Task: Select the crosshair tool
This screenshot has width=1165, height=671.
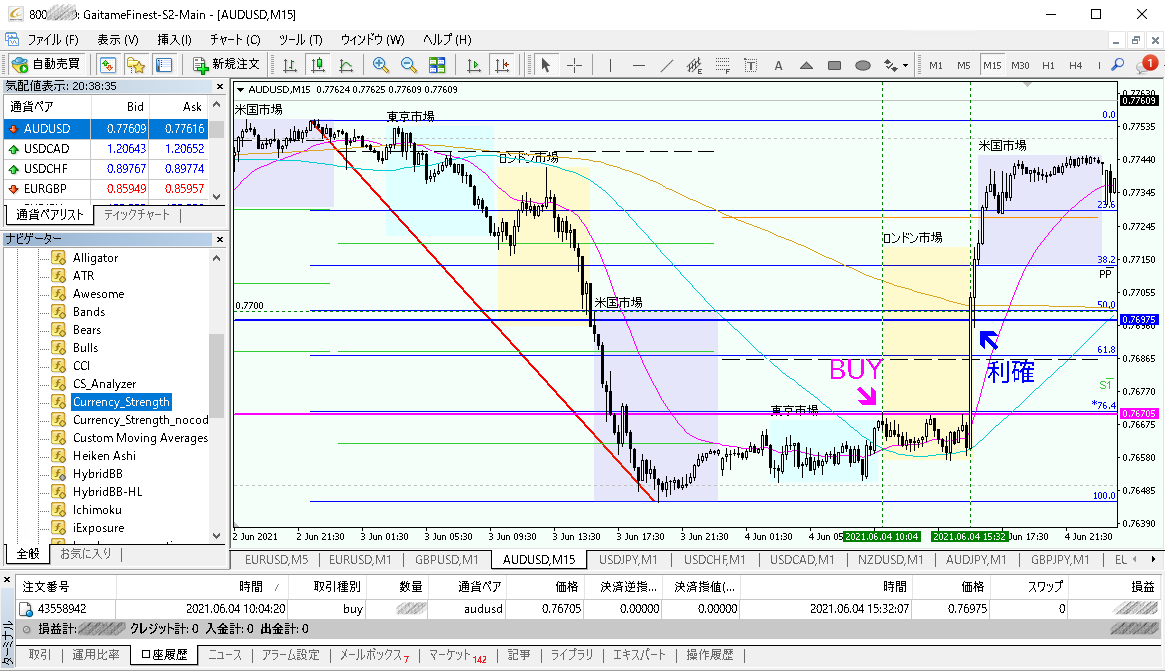Action: coord(574,65)
